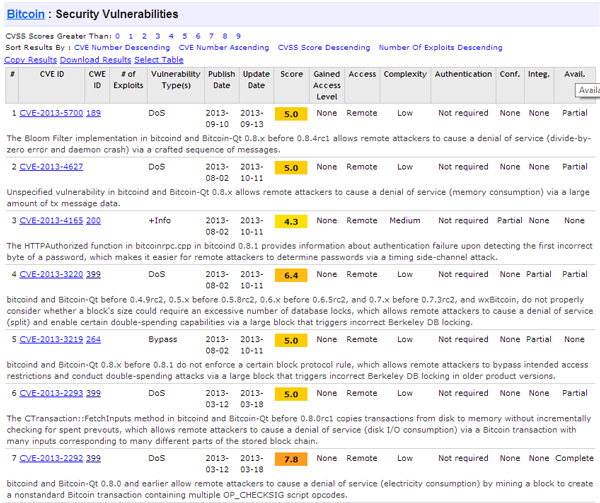The width and height of the screenshot is (600, 503).
Task: Open CWE ID 264 for CVE-2013-3219
Action: [93, 339]
